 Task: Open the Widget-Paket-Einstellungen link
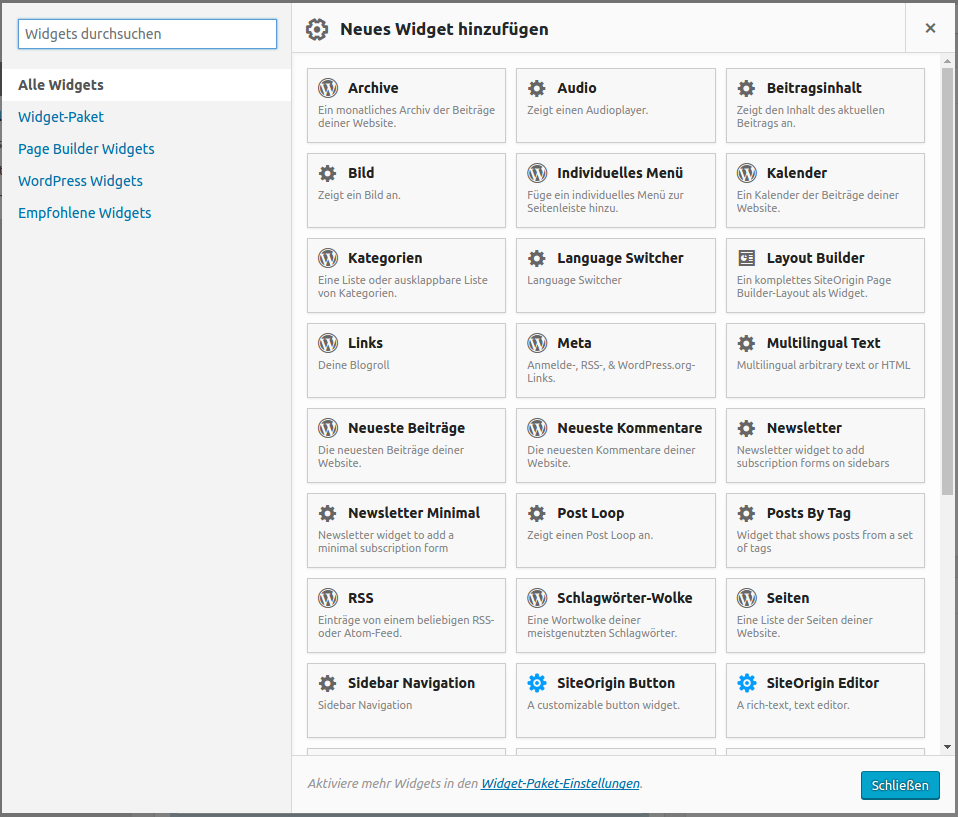pos(560,783)
